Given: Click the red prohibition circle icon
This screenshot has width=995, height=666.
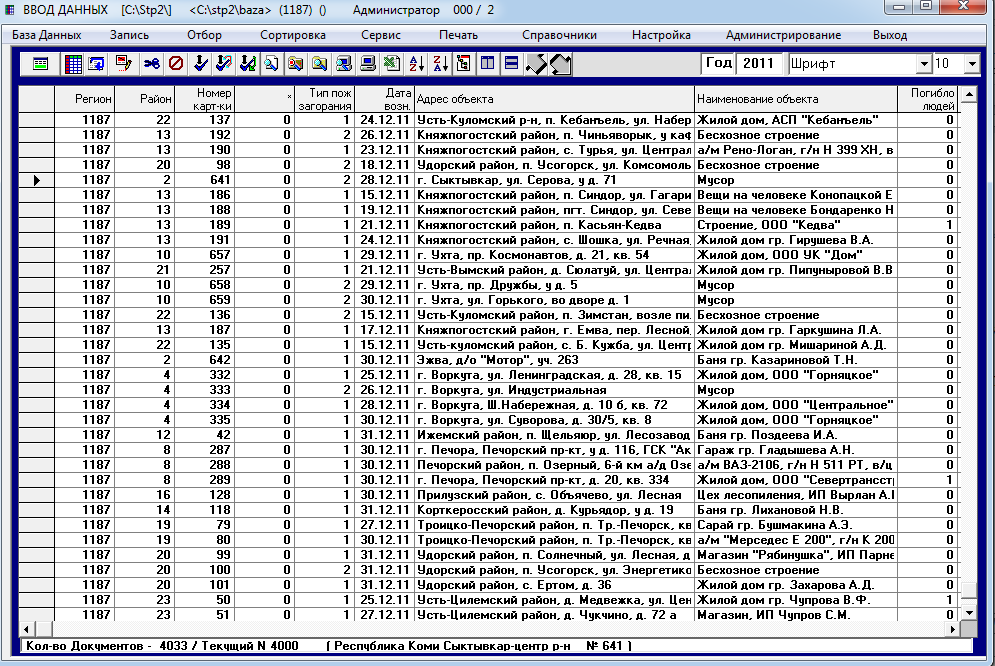Looking at the screenshot, I should 176,63.
